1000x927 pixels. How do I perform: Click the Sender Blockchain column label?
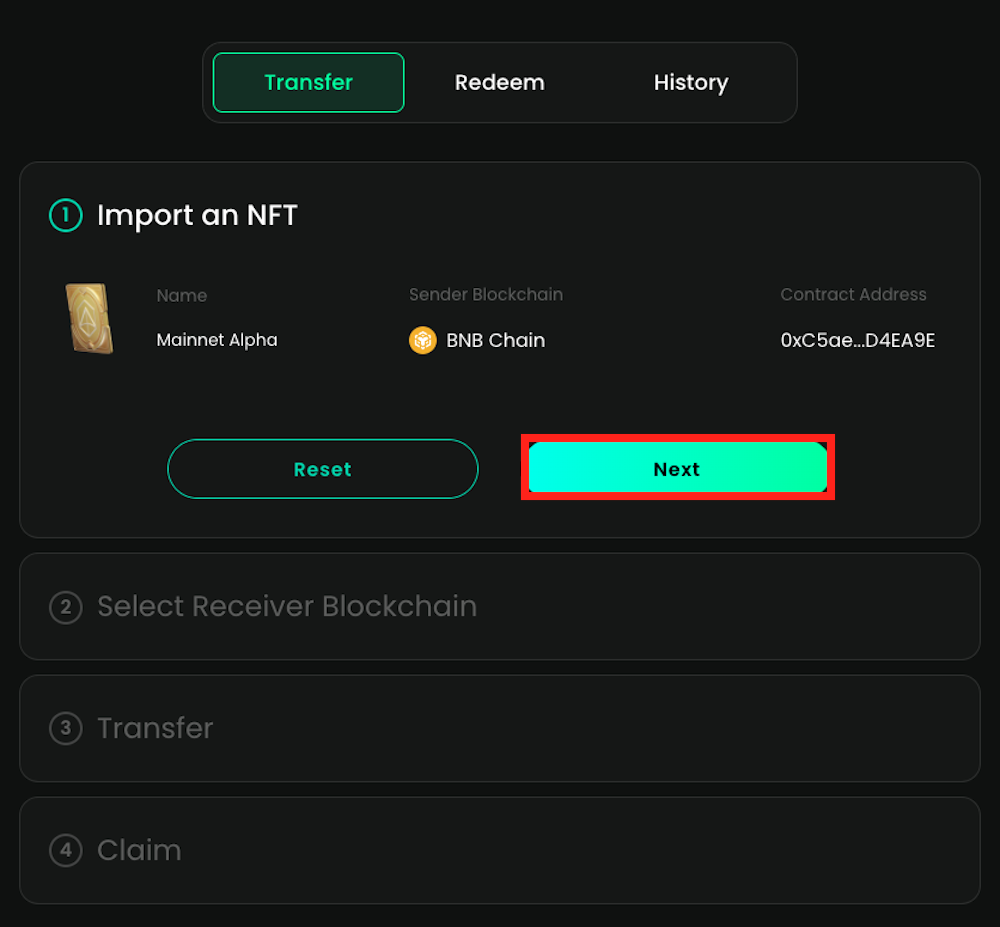pyautogui.click(x=486, y=295)
